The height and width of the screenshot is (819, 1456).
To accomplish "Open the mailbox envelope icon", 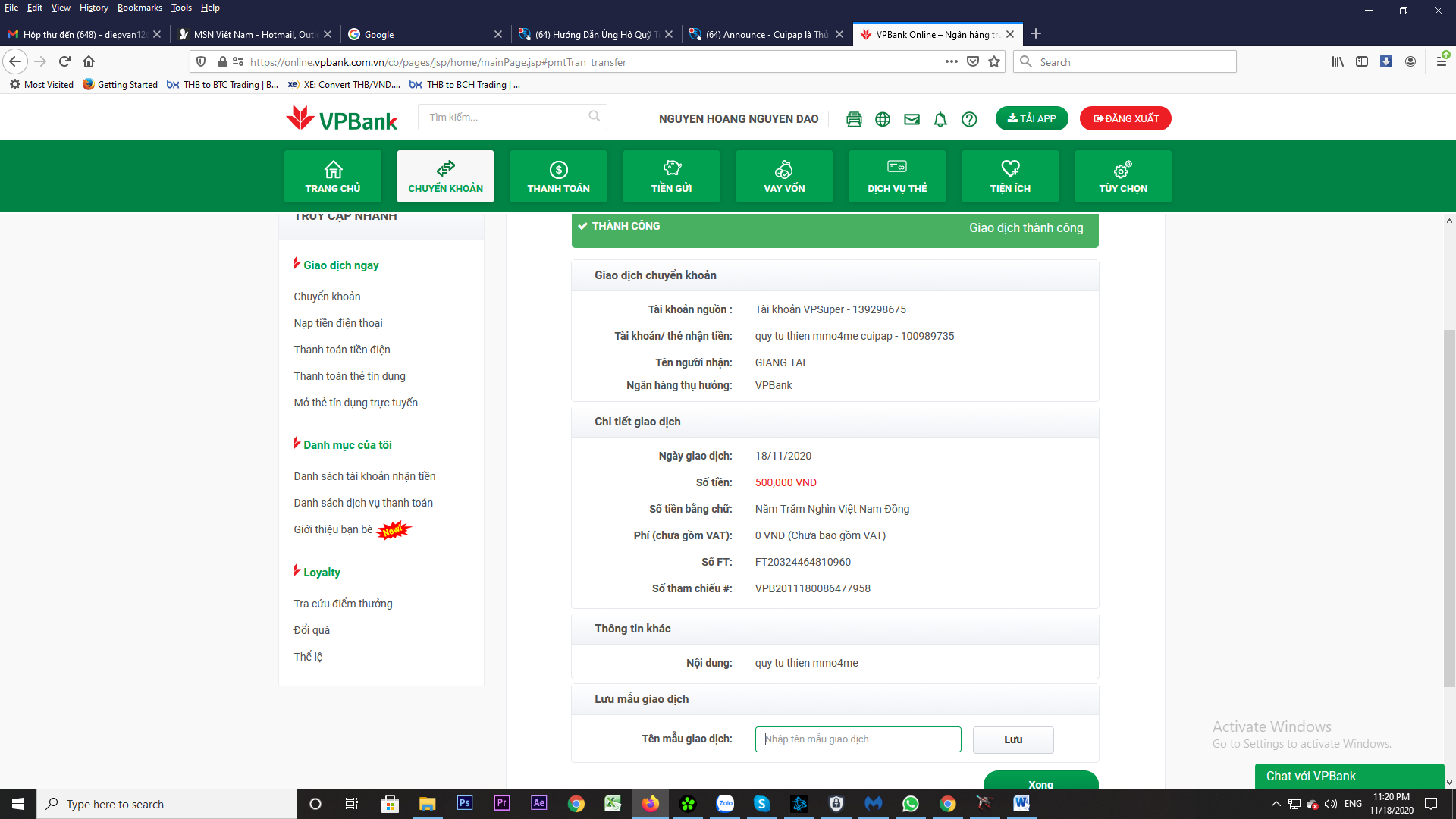I will tap(912, 119).
